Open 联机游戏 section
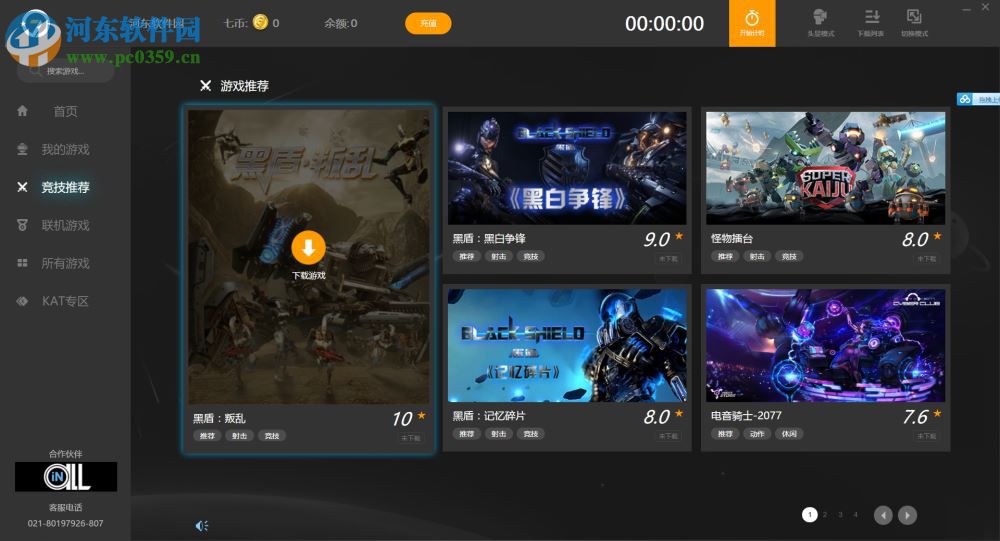 [x=65, y=225]
